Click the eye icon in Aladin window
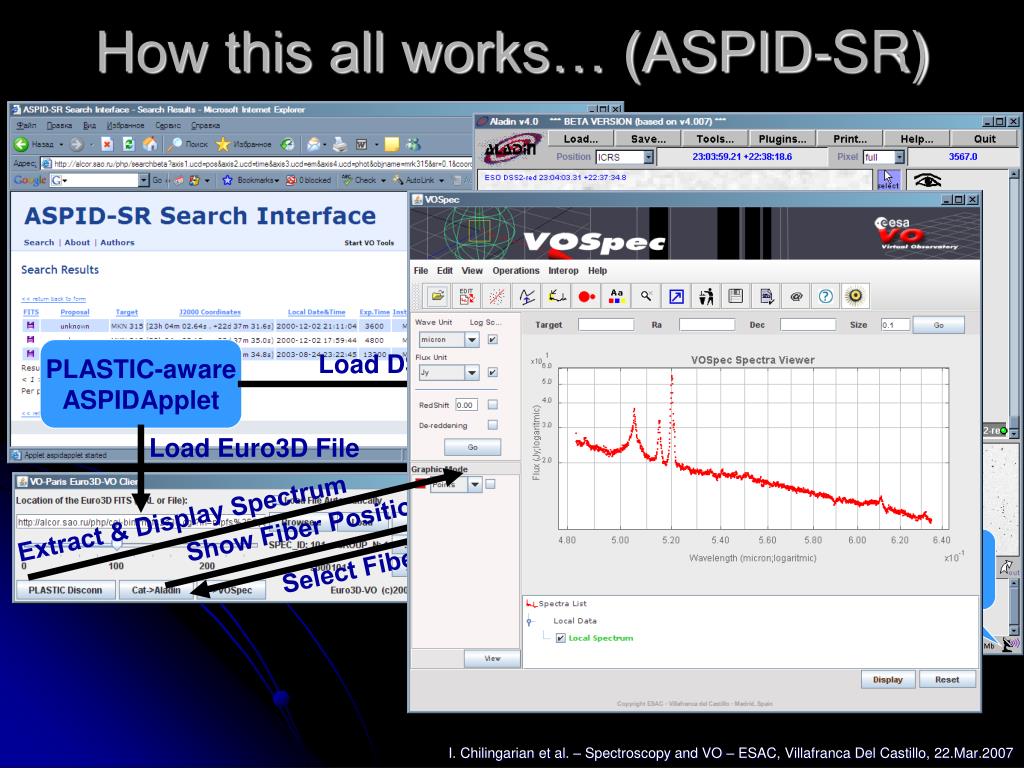Viewport: 1024px width, 768px height. [927, 180]
